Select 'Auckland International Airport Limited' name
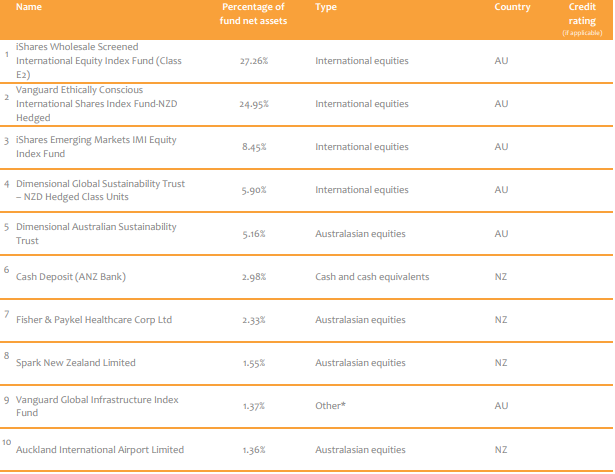Screen dimensions: 615x474 click(x=100, y=450)
